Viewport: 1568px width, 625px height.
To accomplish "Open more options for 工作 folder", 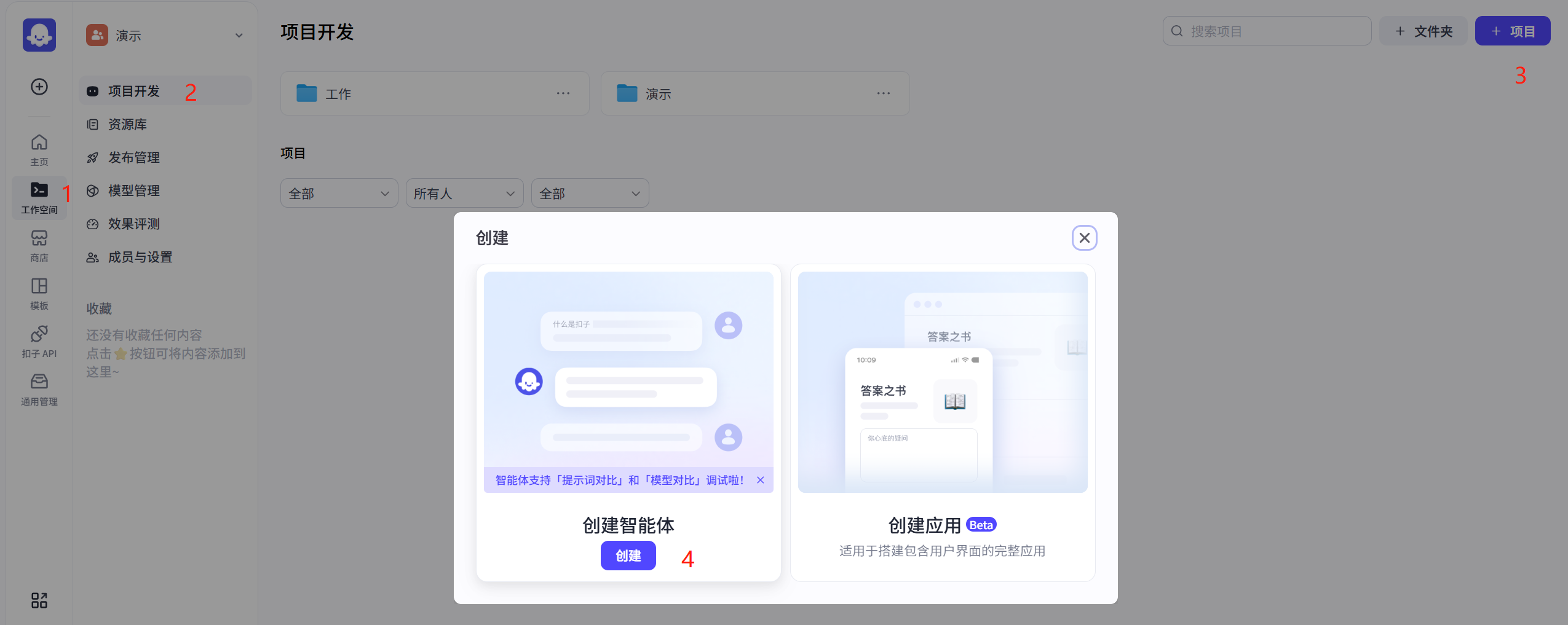I will tap(563, 93).
